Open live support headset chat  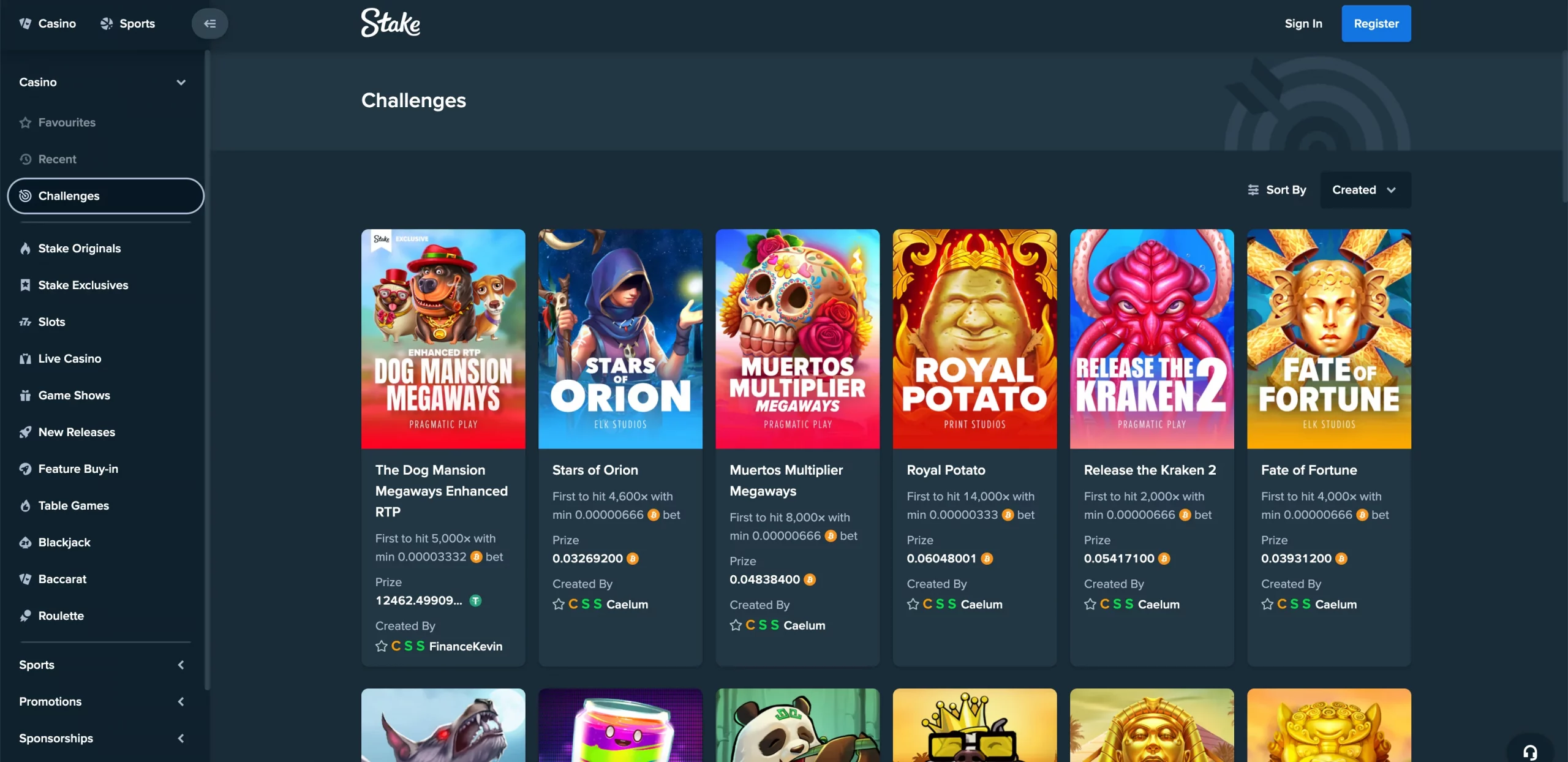click(x=1530, y=752)
